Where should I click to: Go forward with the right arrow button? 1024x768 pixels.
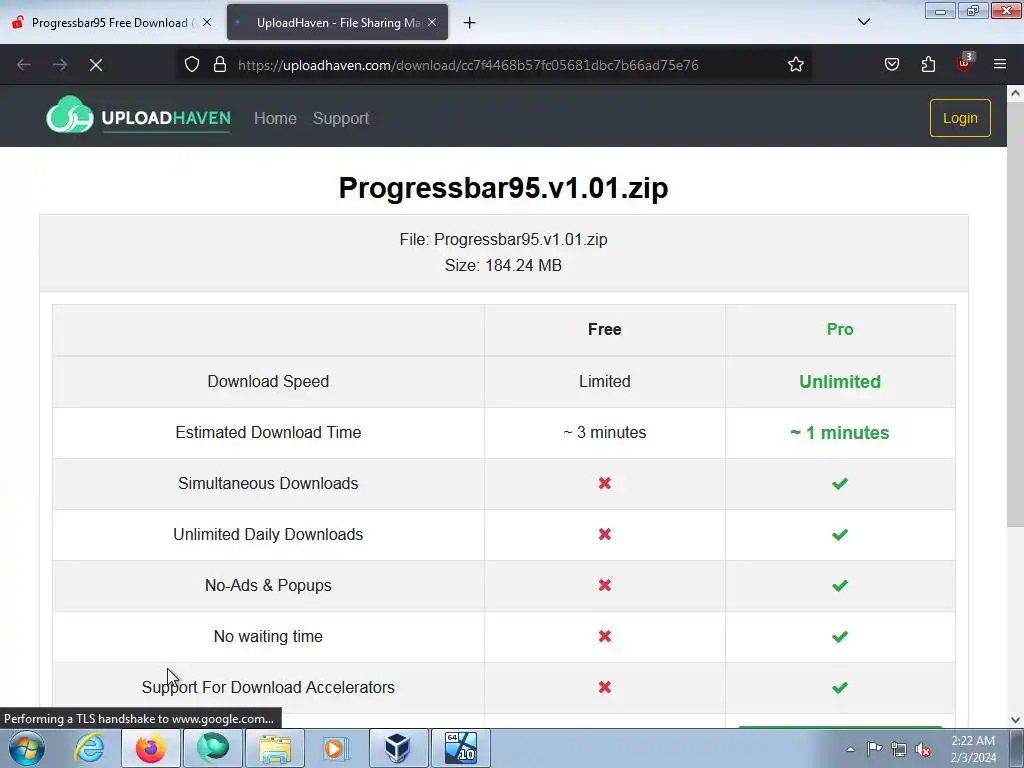tap(60, 65)
